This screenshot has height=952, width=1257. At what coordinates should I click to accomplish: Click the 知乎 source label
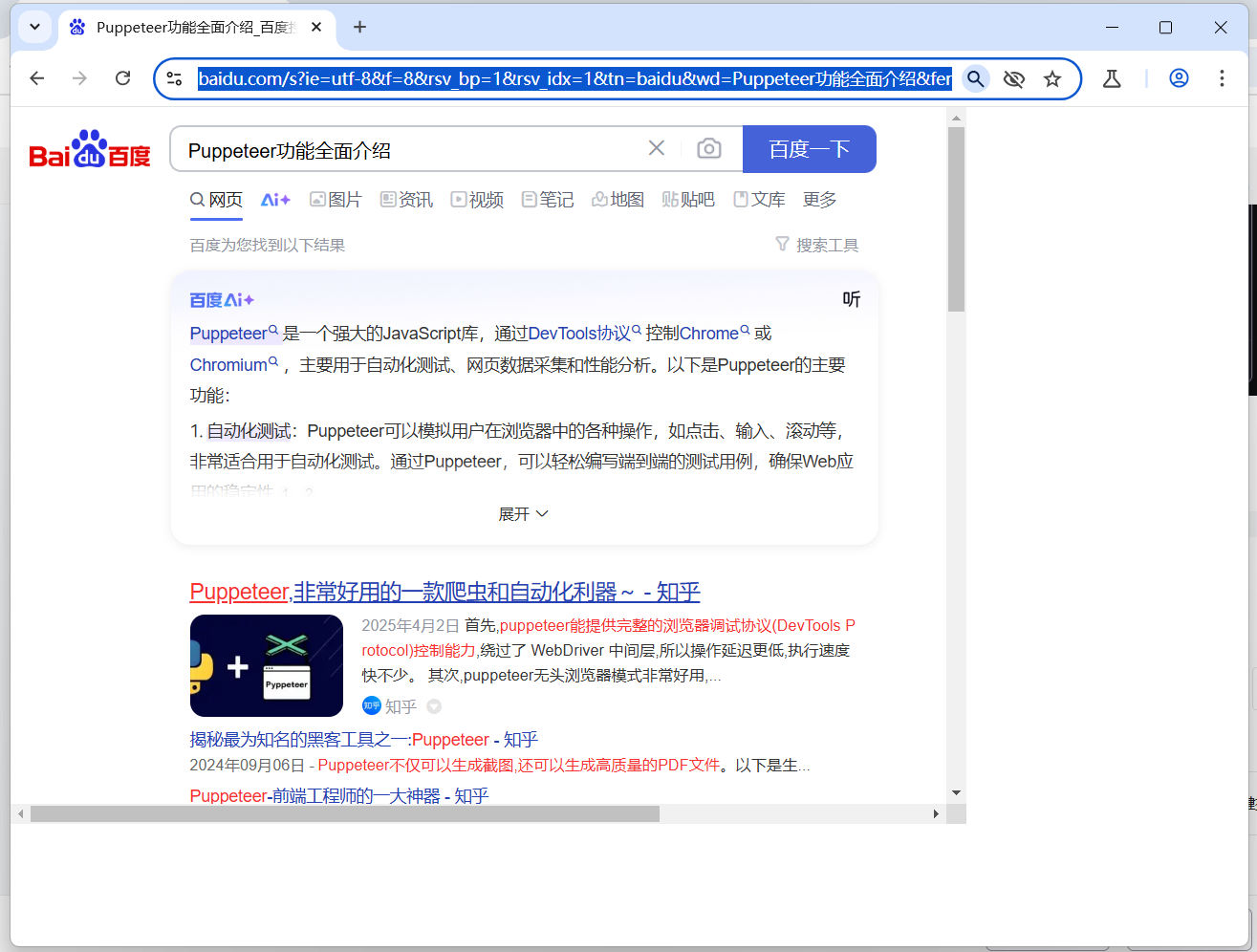(401, 706)
